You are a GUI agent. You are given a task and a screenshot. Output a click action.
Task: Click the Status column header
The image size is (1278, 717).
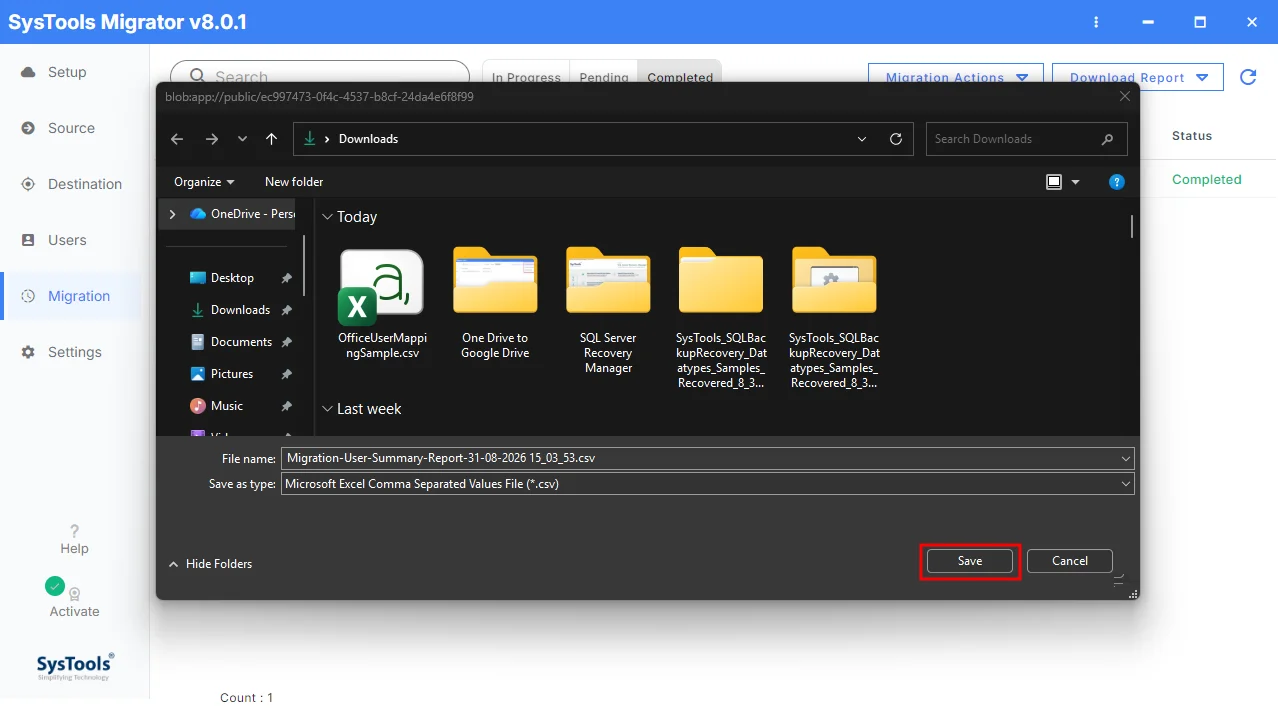click(1192, 136)
